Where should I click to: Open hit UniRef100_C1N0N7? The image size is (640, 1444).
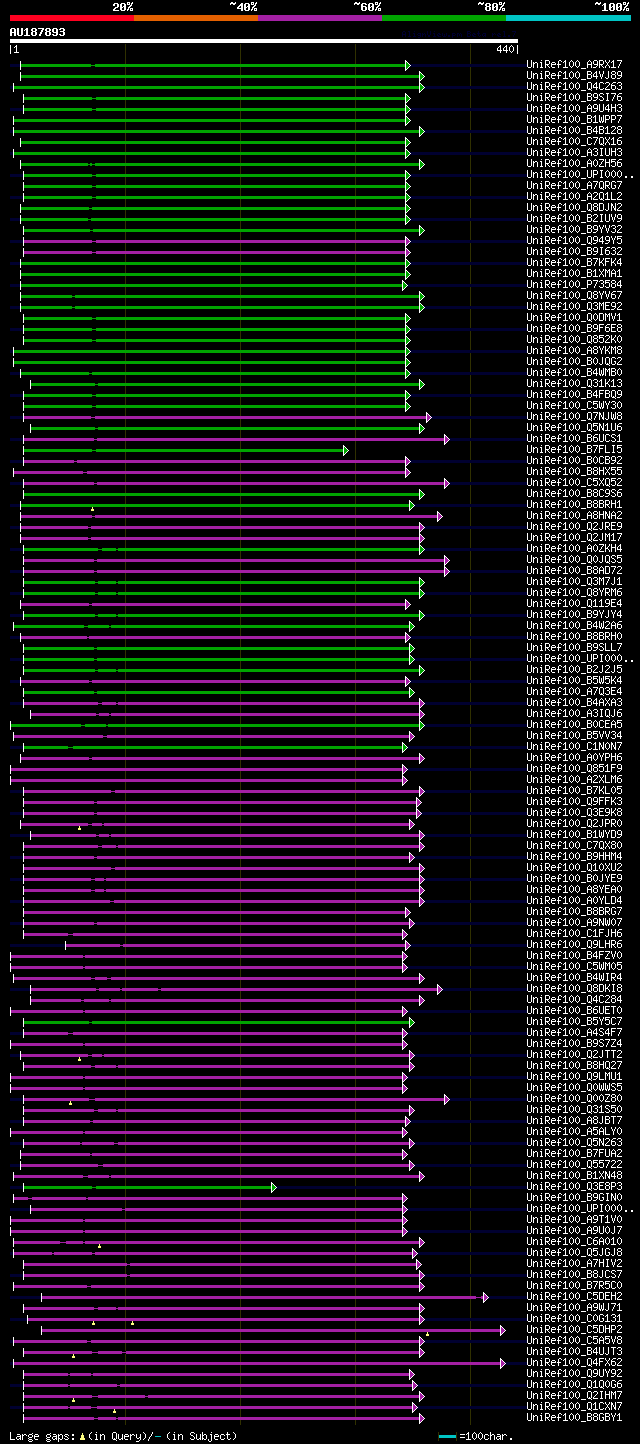[574, 747]
